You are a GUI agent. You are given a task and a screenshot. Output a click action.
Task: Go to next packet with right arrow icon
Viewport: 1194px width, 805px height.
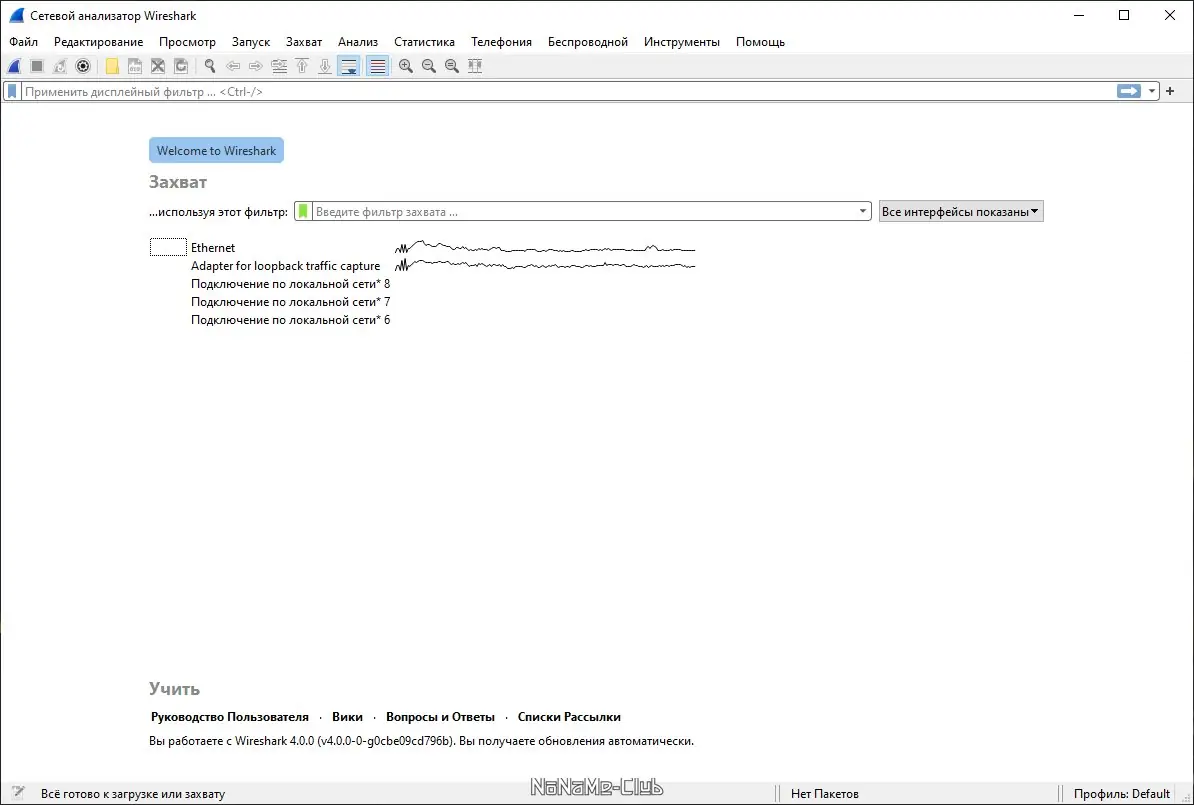[256, 66]
